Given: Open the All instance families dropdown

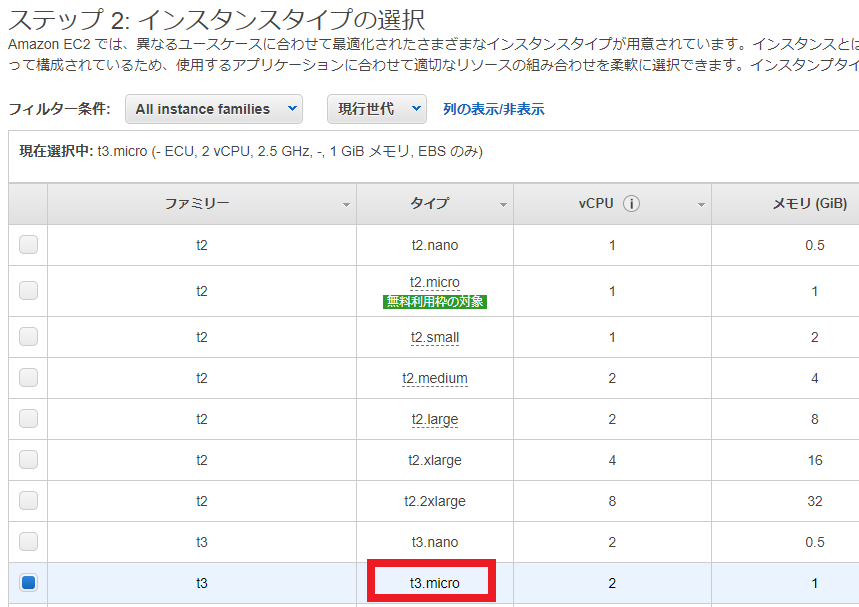Looking at the screenshot, I should coord(214,109).
